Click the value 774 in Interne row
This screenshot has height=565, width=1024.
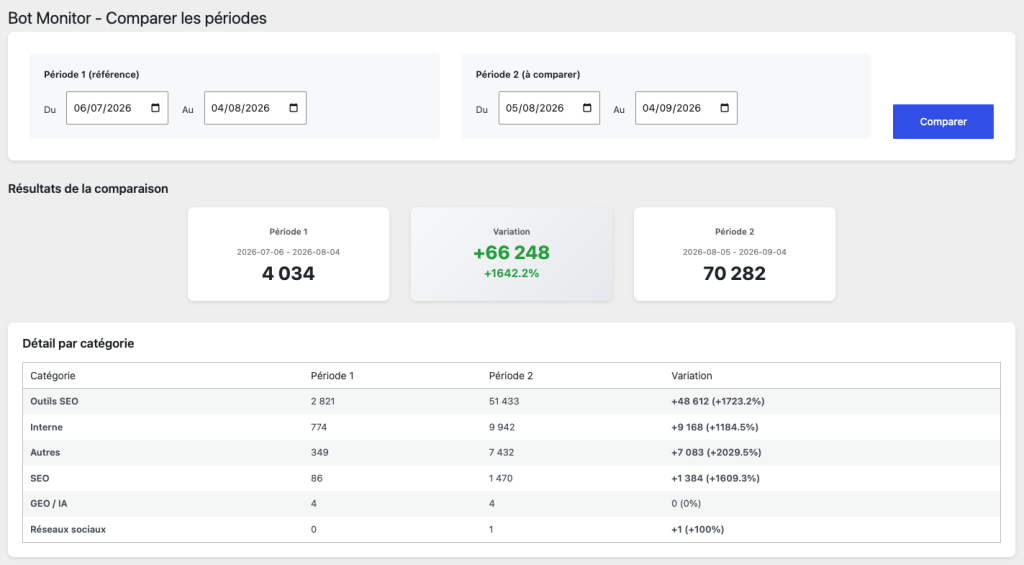pyautogui.click(x=319, y=427)
